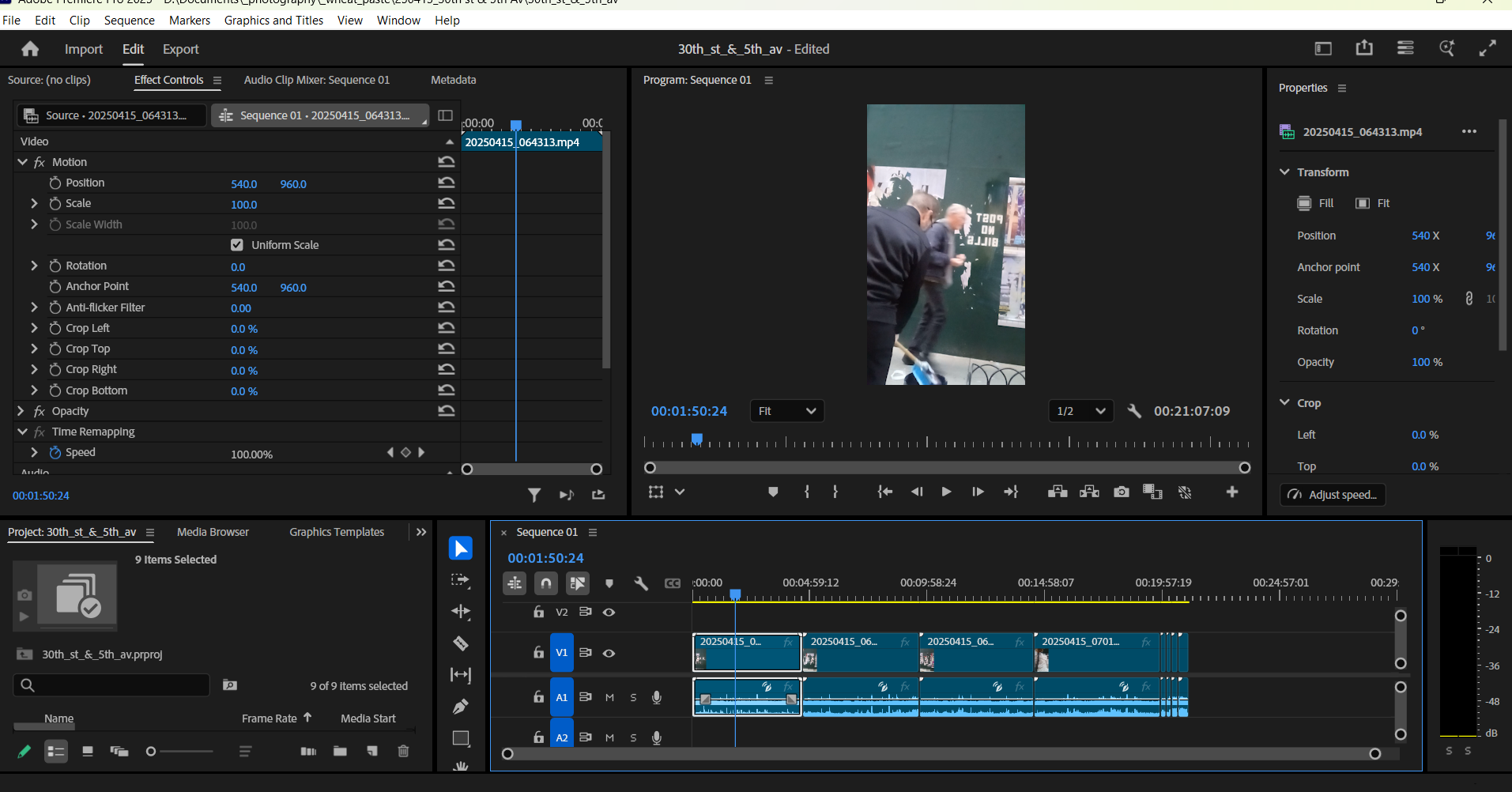Add a marker in the Program monitor
Image resolution: width=1512 pixels, height=792 pixels.
pyautogui.click(x=772, y=492)
